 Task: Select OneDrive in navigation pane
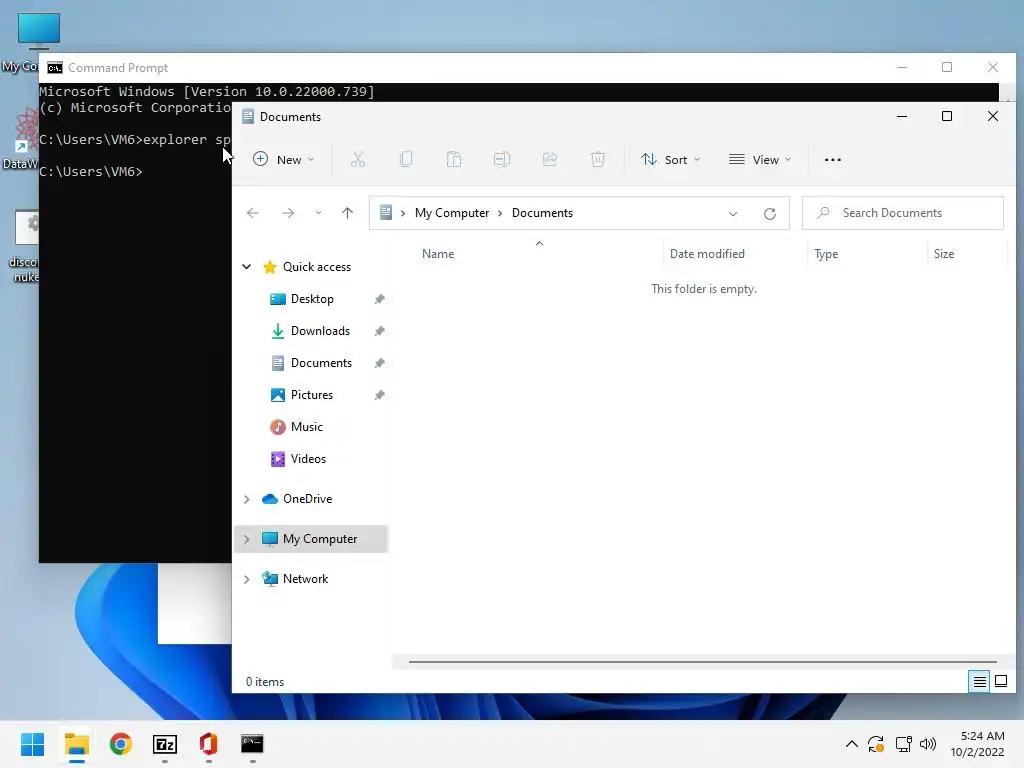coord(307,499)
